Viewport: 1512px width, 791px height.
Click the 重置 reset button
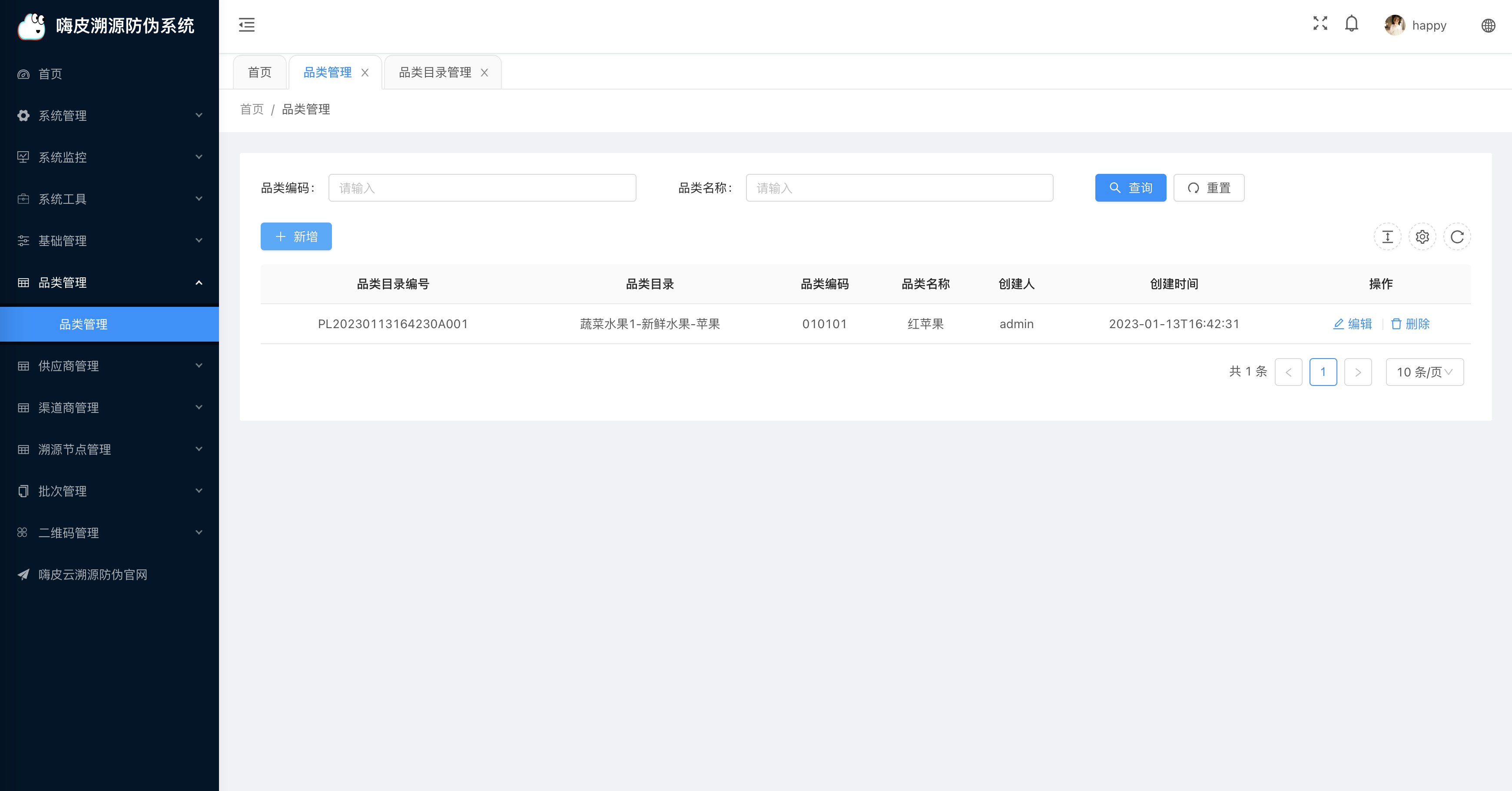[x=1209, y=188]
